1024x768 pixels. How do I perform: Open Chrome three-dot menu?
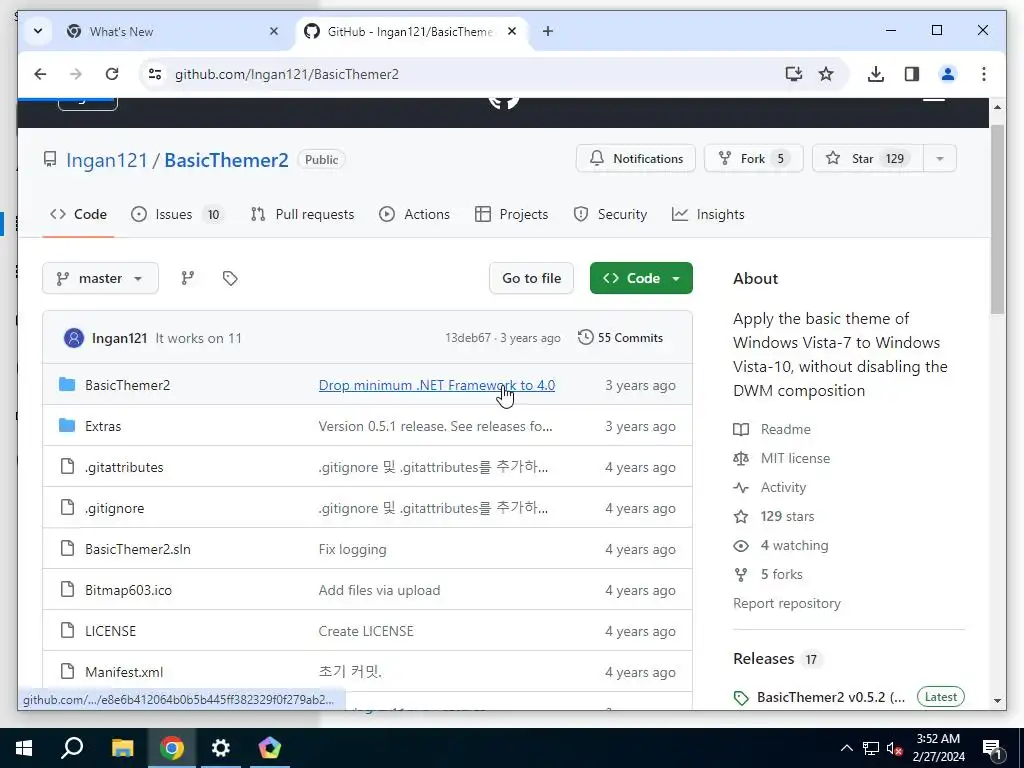tap(984, 74)
